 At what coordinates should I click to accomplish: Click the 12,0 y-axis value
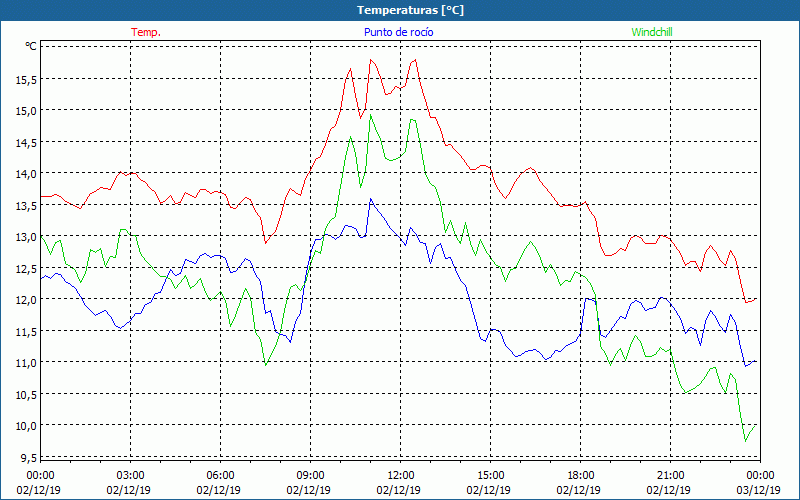tap(26, 300)
